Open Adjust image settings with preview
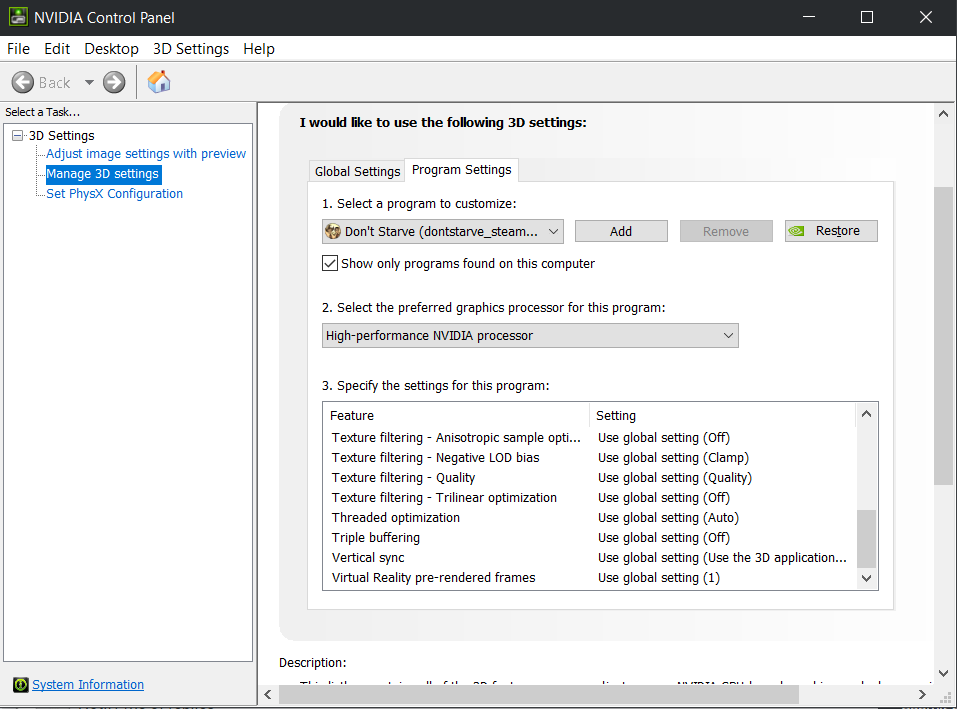This screenshot has width=957, height=709. point(146,154)
